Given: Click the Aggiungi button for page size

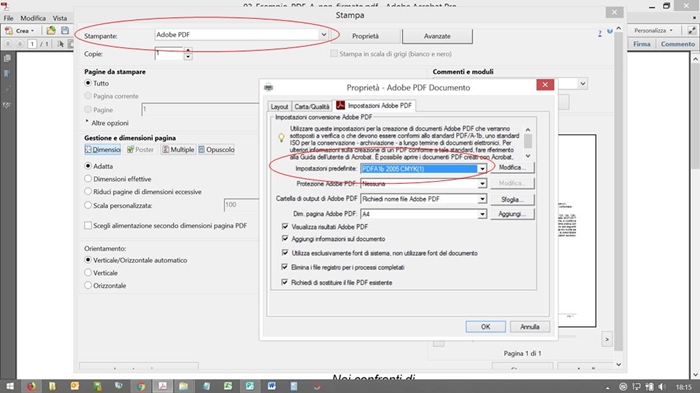Looking at the screenshot, I should click(x=512, y=214).
